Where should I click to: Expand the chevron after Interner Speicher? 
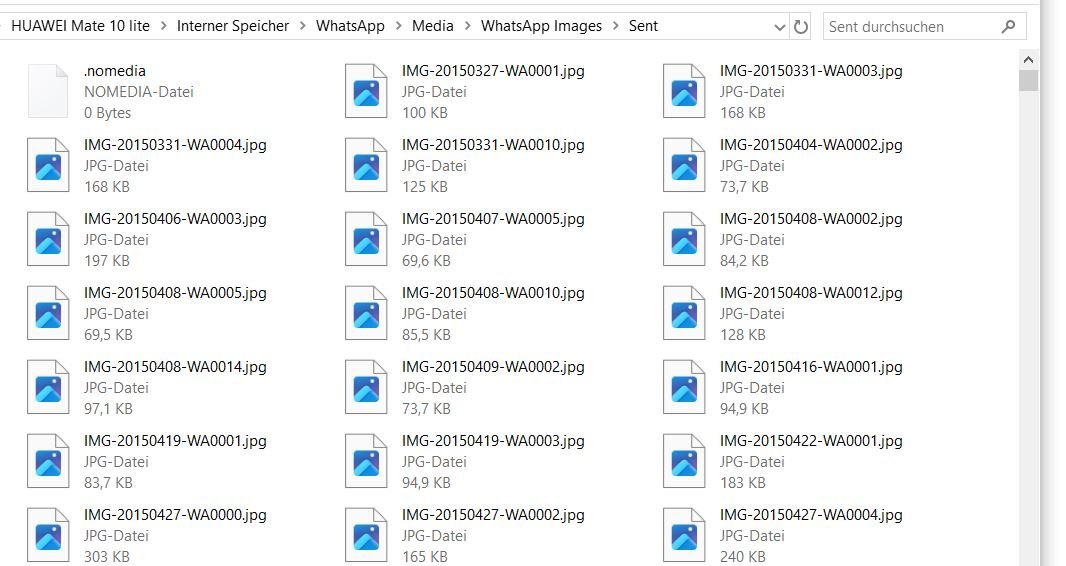tap(303, 26)
